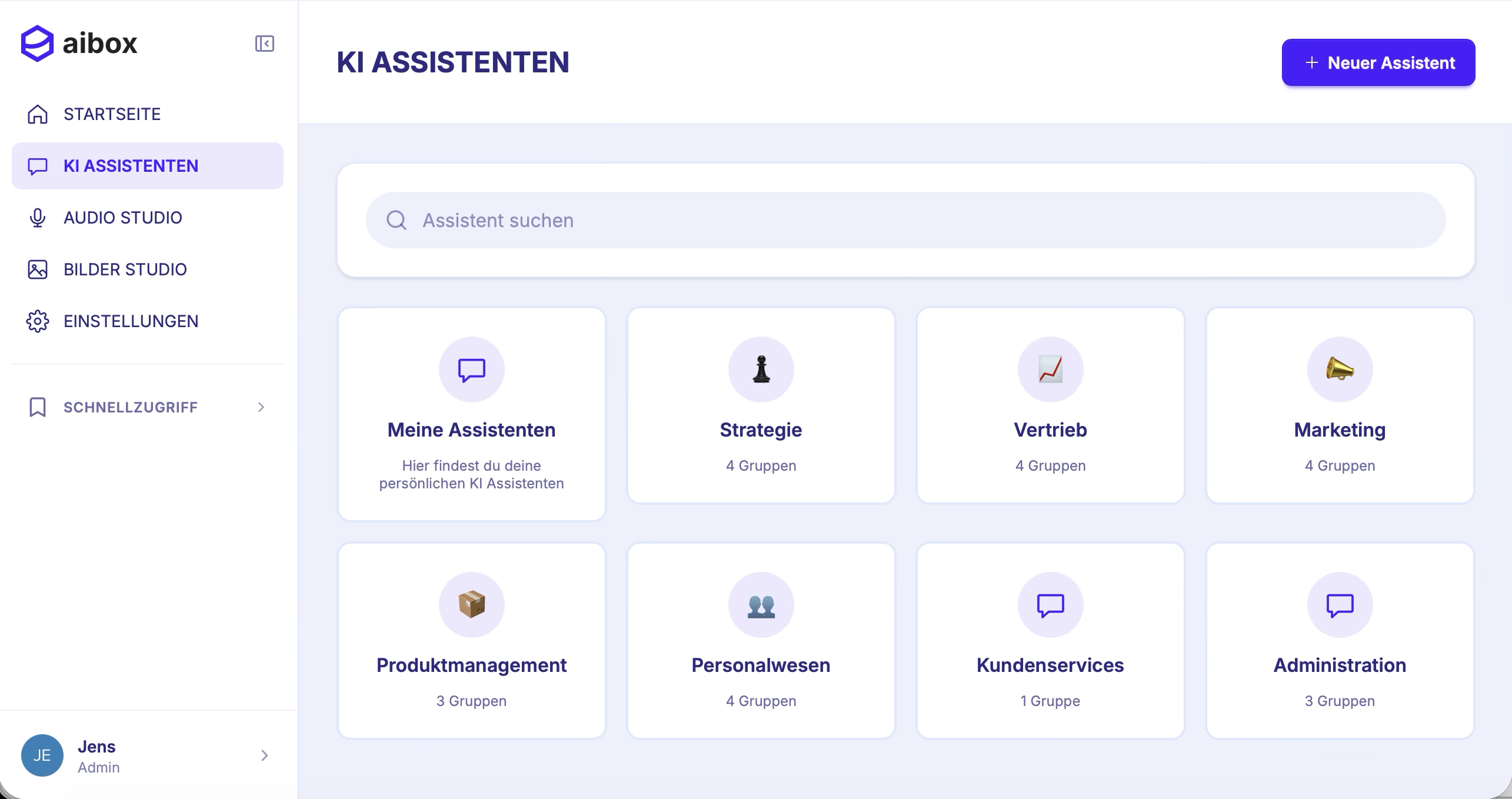Click the picture icon for Bilder Studio
Viewport: 1512px width, 799px height.
click(38, 269)
